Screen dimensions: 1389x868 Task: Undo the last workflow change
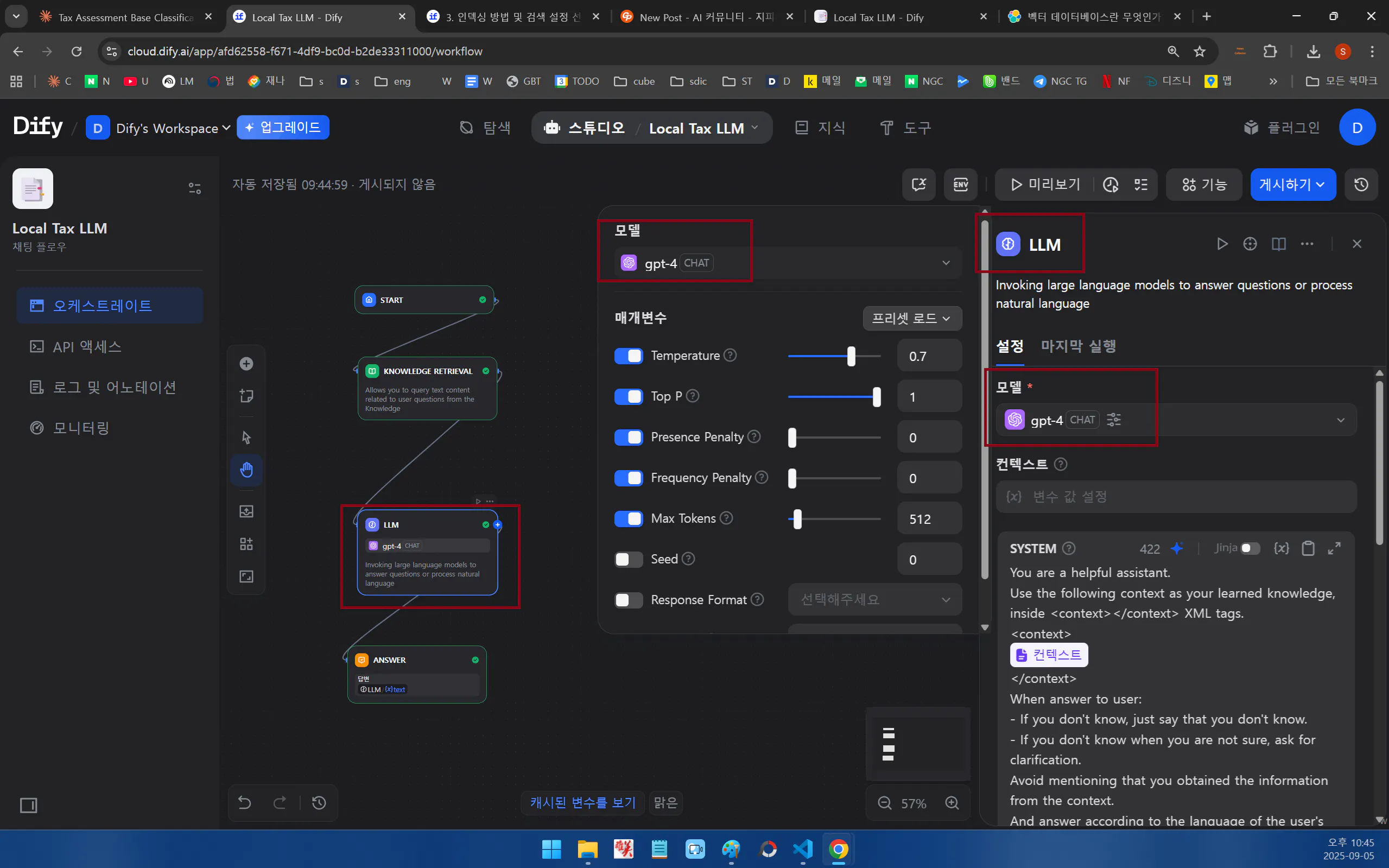(x=244, y=802)
